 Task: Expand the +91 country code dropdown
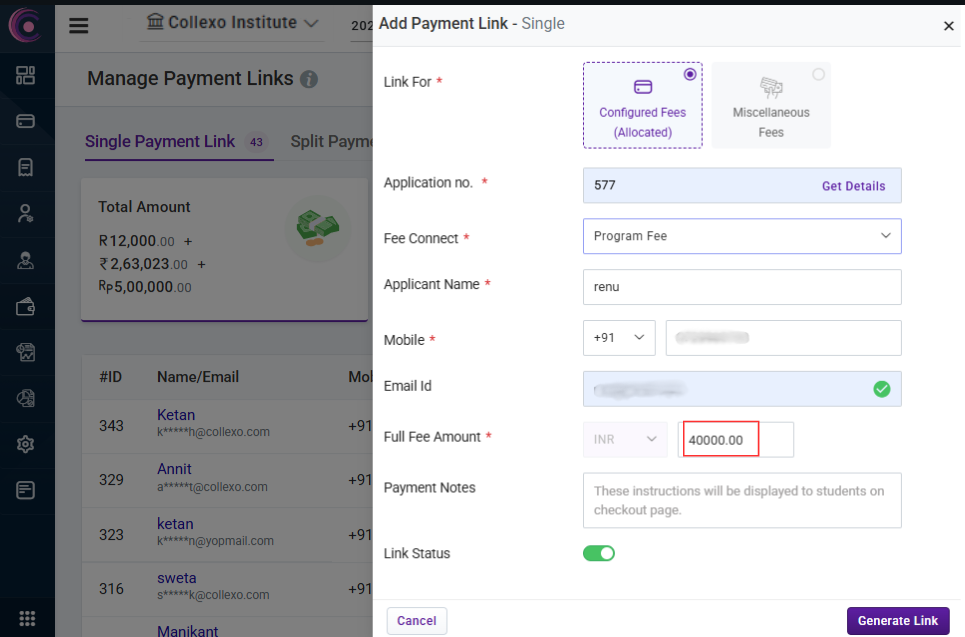(619, 338)
